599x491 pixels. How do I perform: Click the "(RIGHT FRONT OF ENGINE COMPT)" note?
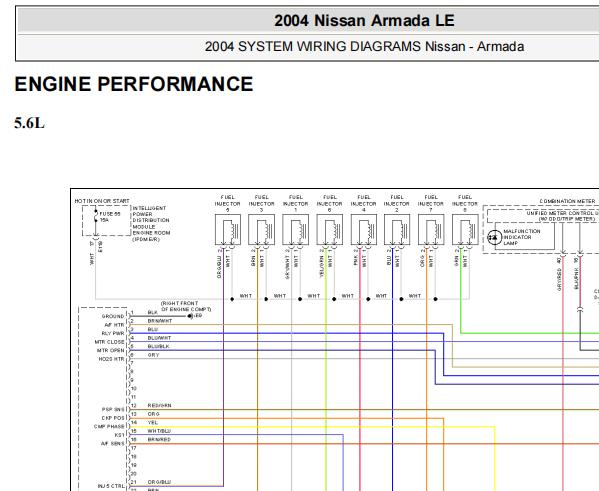point(186,306)
